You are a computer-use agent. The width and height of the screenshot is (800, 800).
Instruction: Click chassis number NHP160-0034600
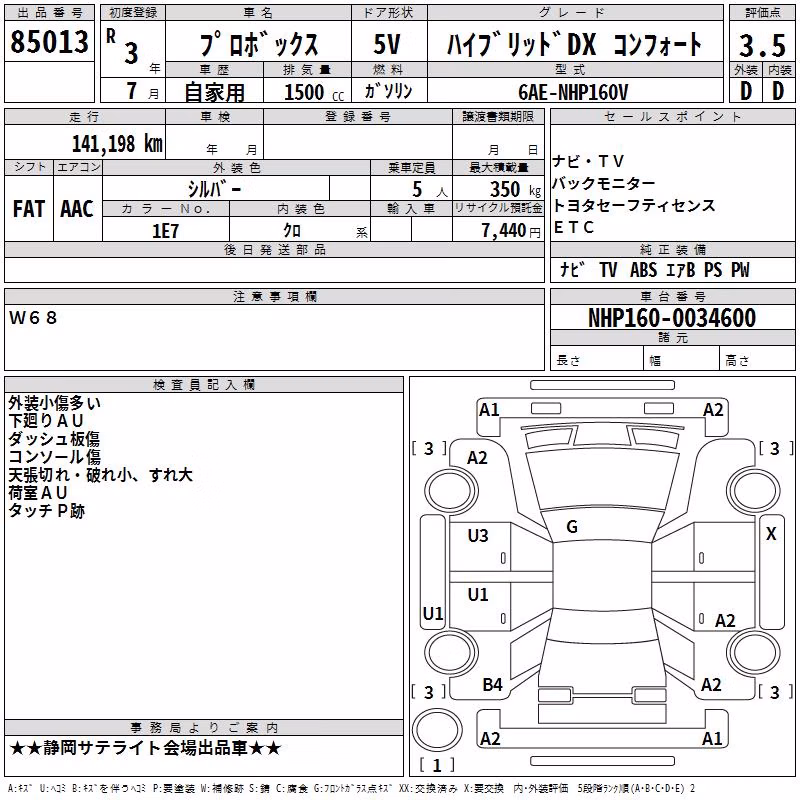pos(672,317)
